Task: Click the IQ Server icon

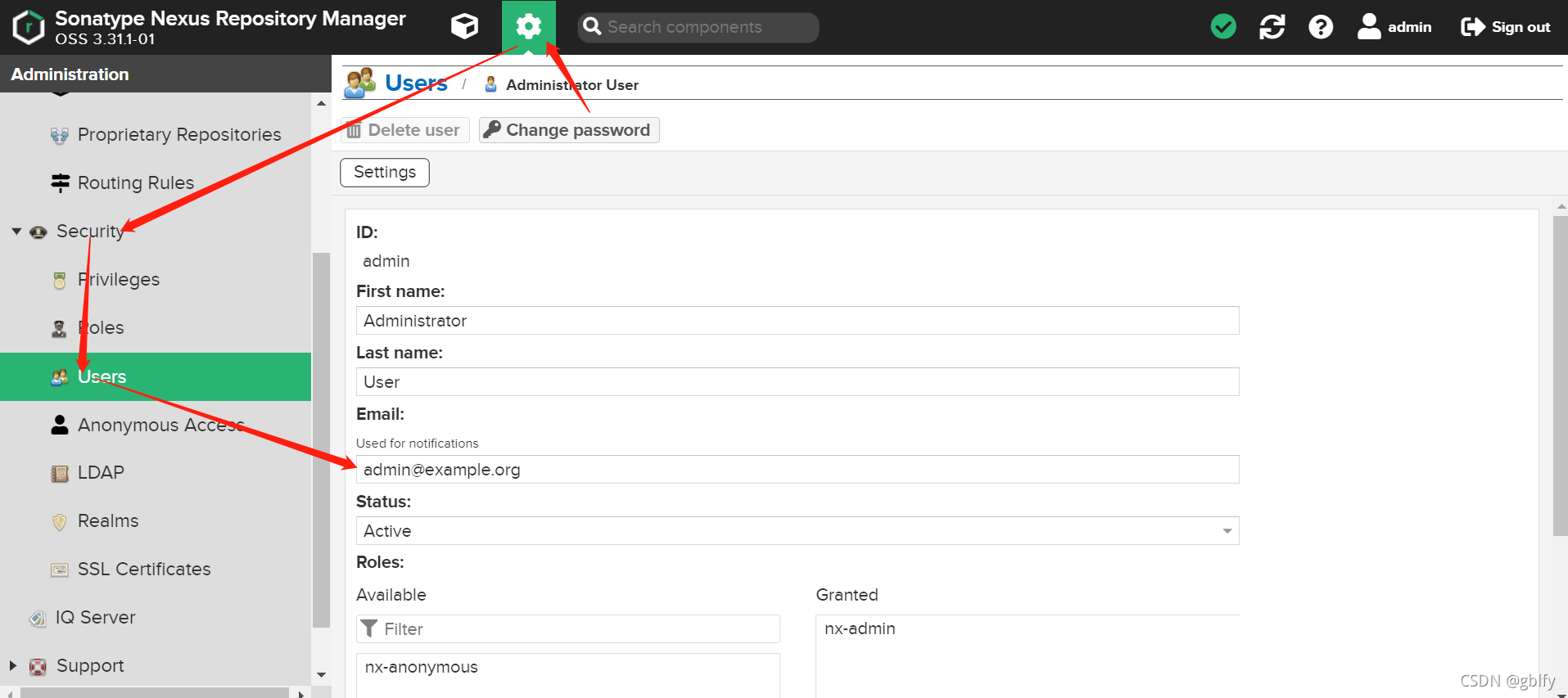Action: click(x=38, y=619)
